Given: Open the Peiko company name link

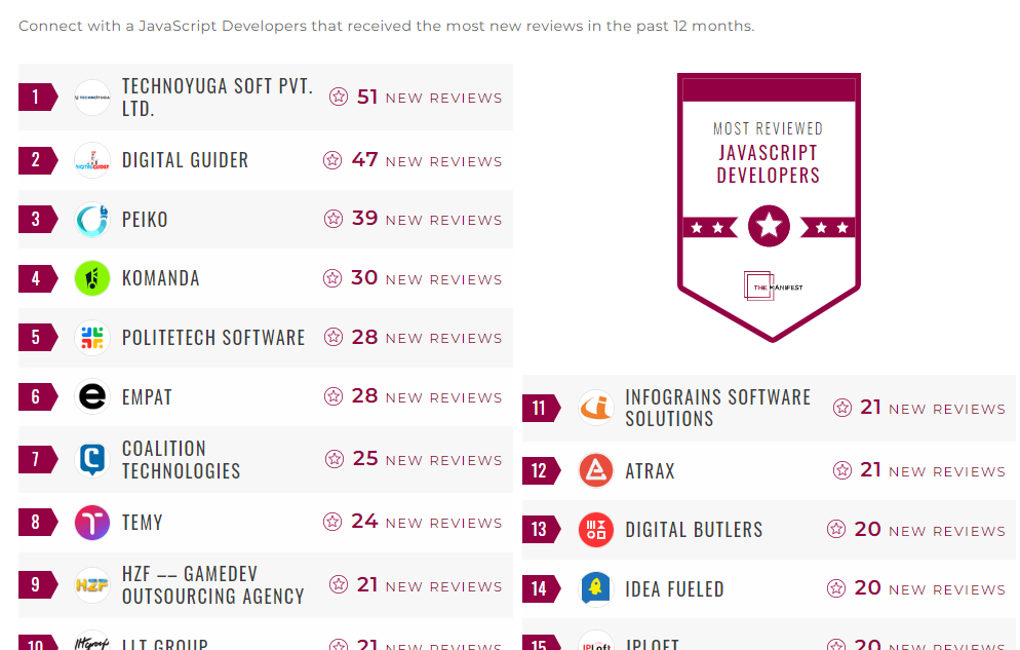Looking at the screenshot, I should coord(145,220).
